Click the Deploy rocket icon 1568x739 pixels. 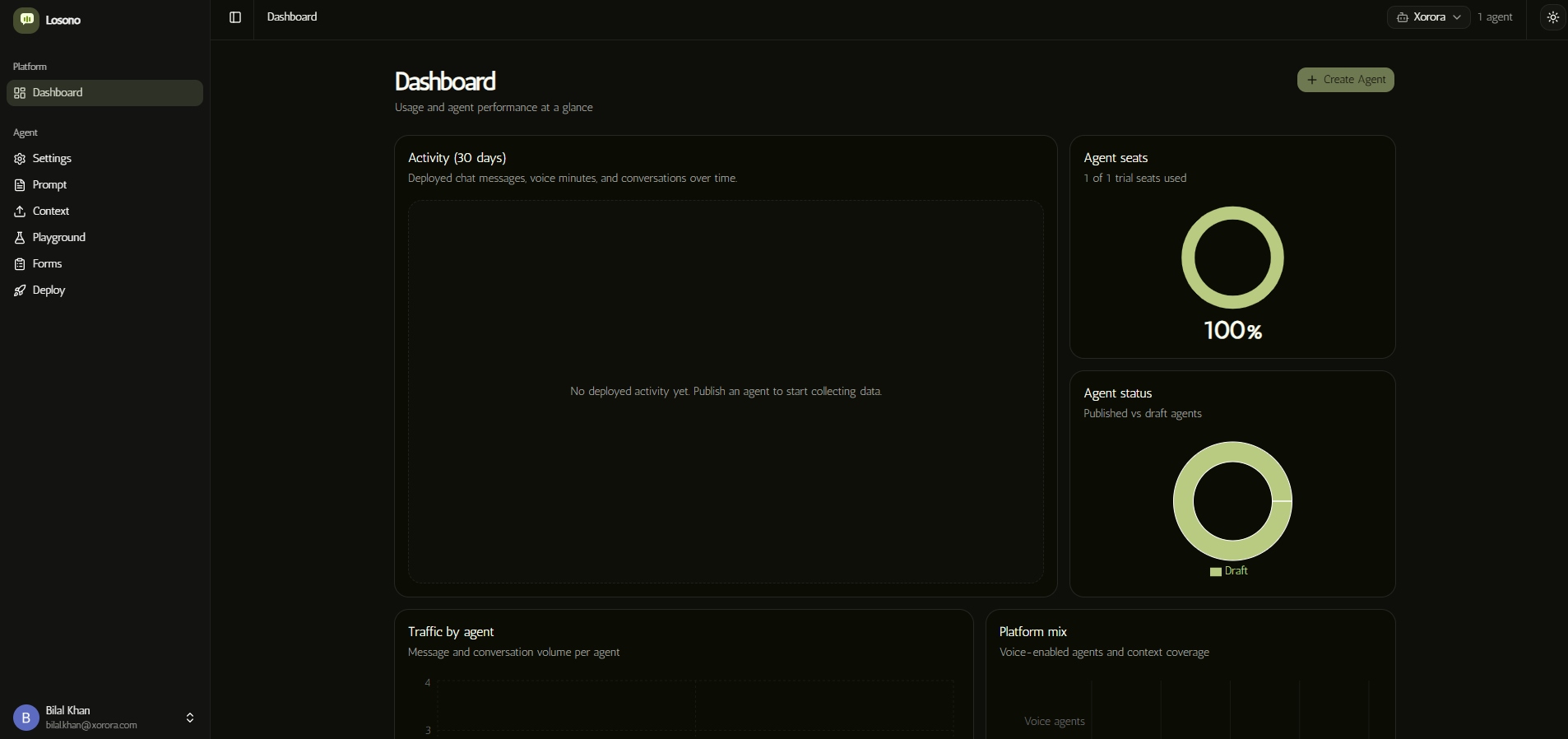[20, 290]
